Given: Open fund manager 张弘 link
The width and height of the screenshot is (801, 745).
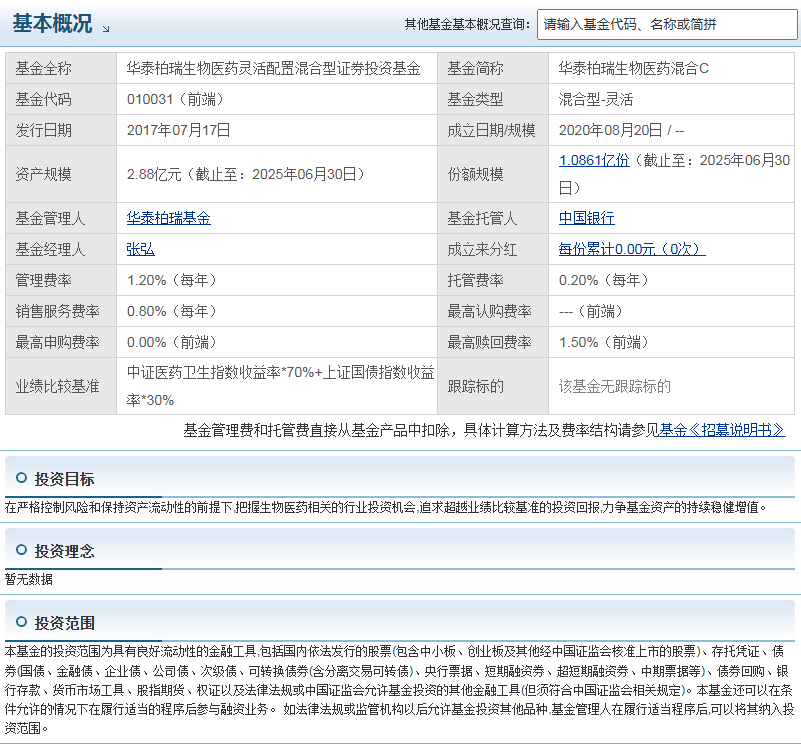Looking at the screenshot, I should point(140,249).
